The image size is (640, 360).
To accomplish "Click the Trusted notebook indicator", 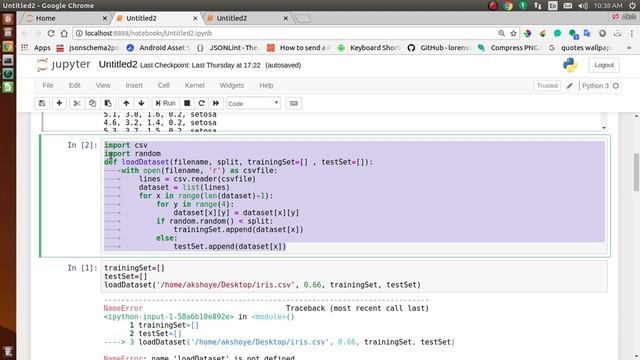I will (x=547, y=85).
